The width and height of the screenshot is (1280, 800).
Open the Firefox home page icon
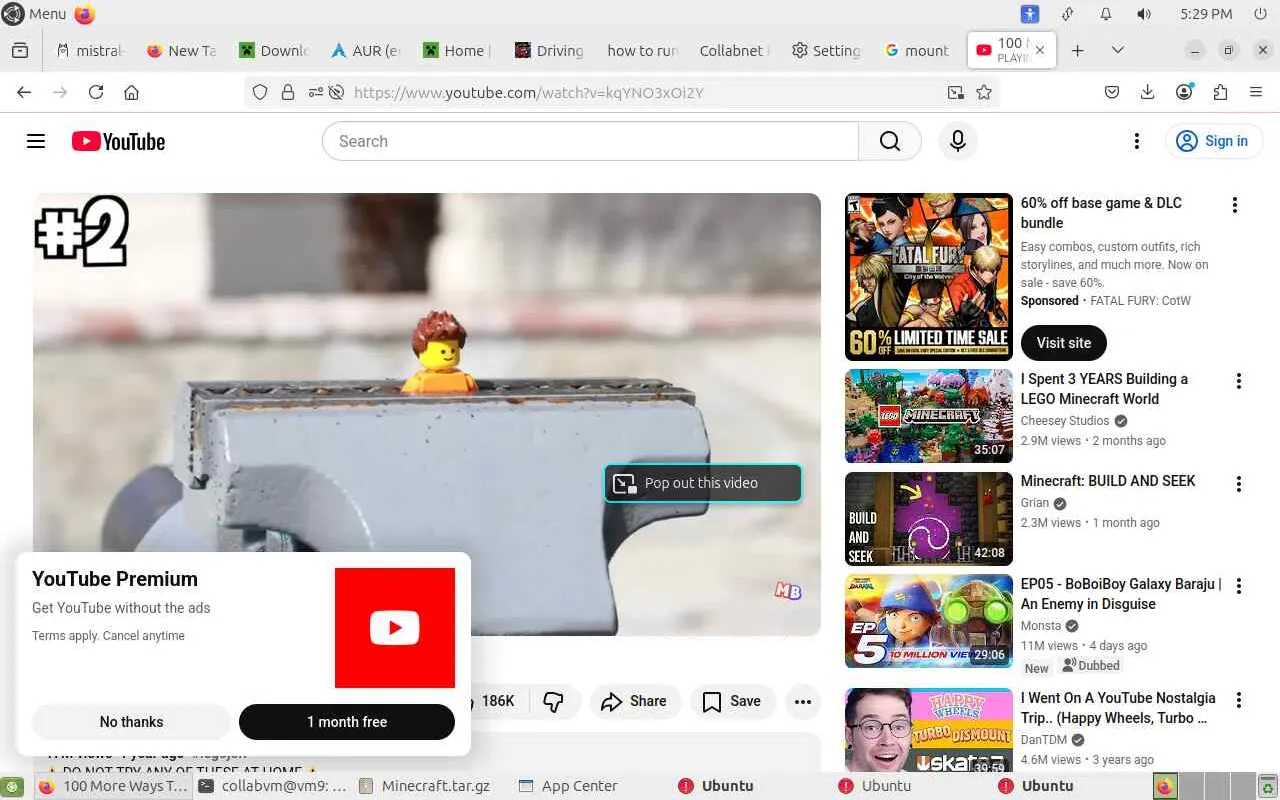pos(131,92)
